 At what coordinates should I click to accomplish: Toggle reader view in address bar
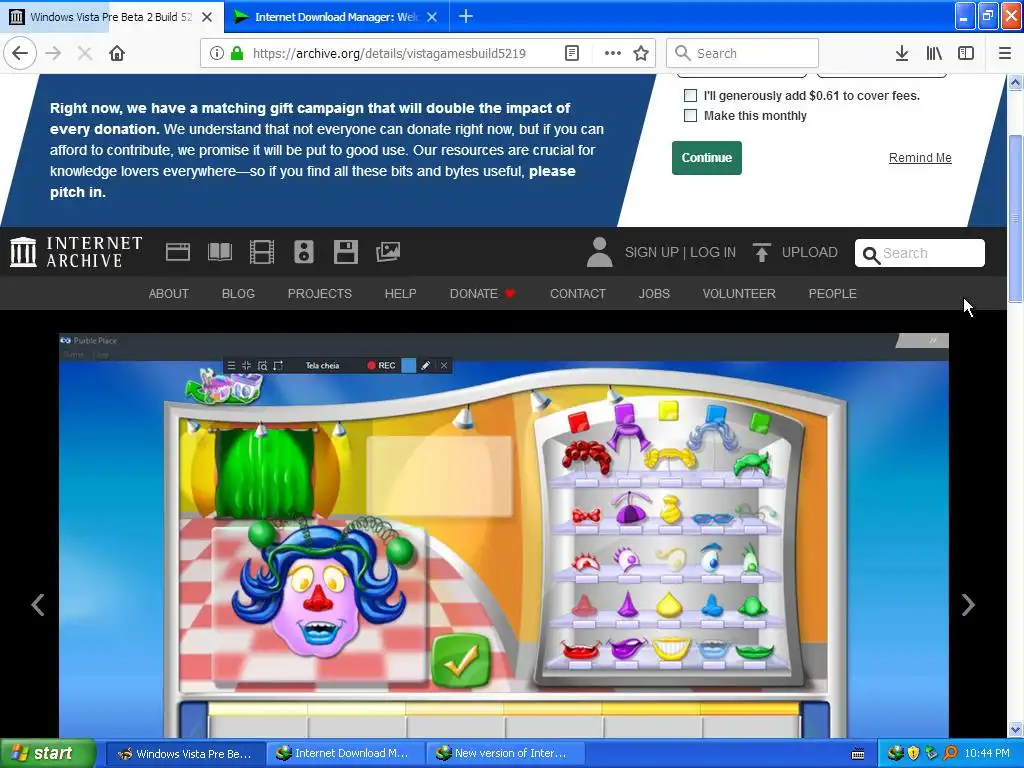pos(571,53)
